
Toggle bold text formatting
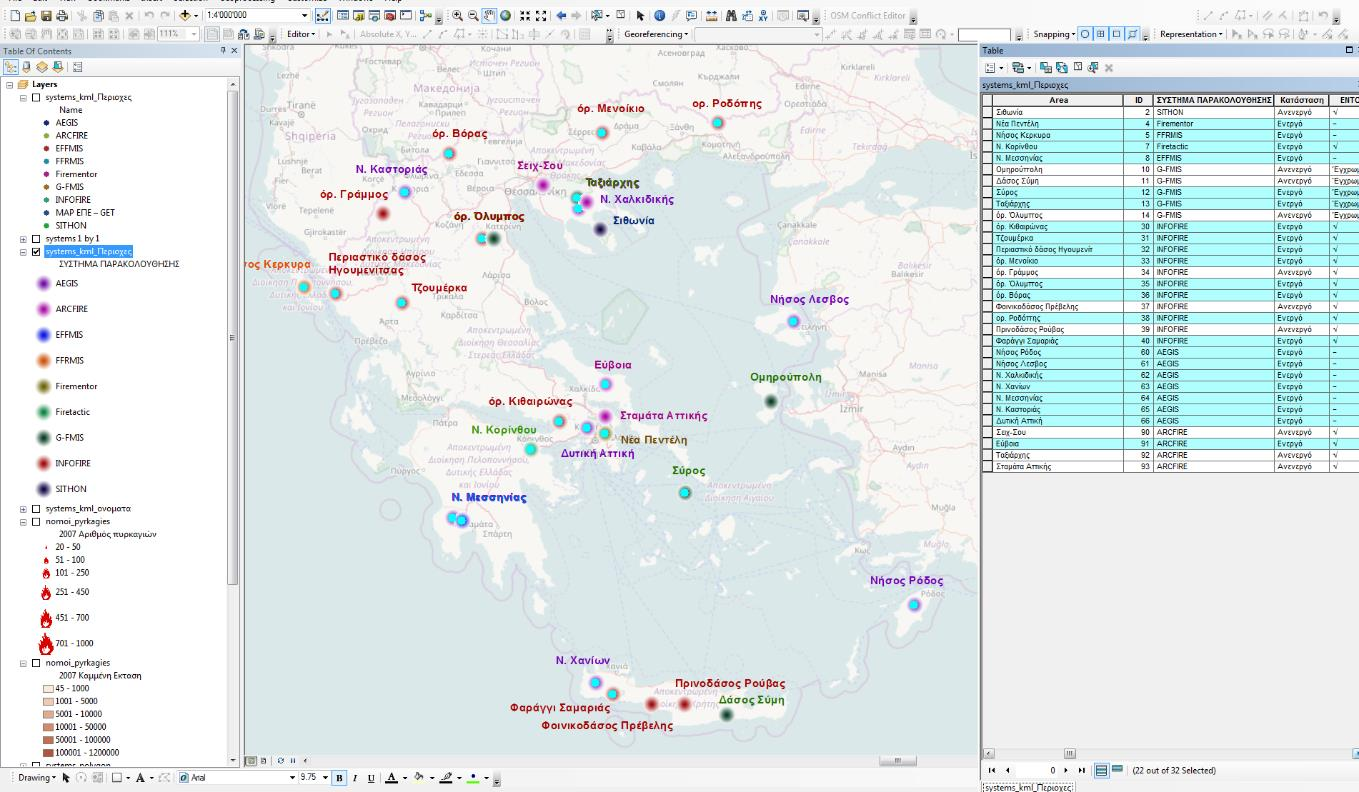click(x=339, y=778)
